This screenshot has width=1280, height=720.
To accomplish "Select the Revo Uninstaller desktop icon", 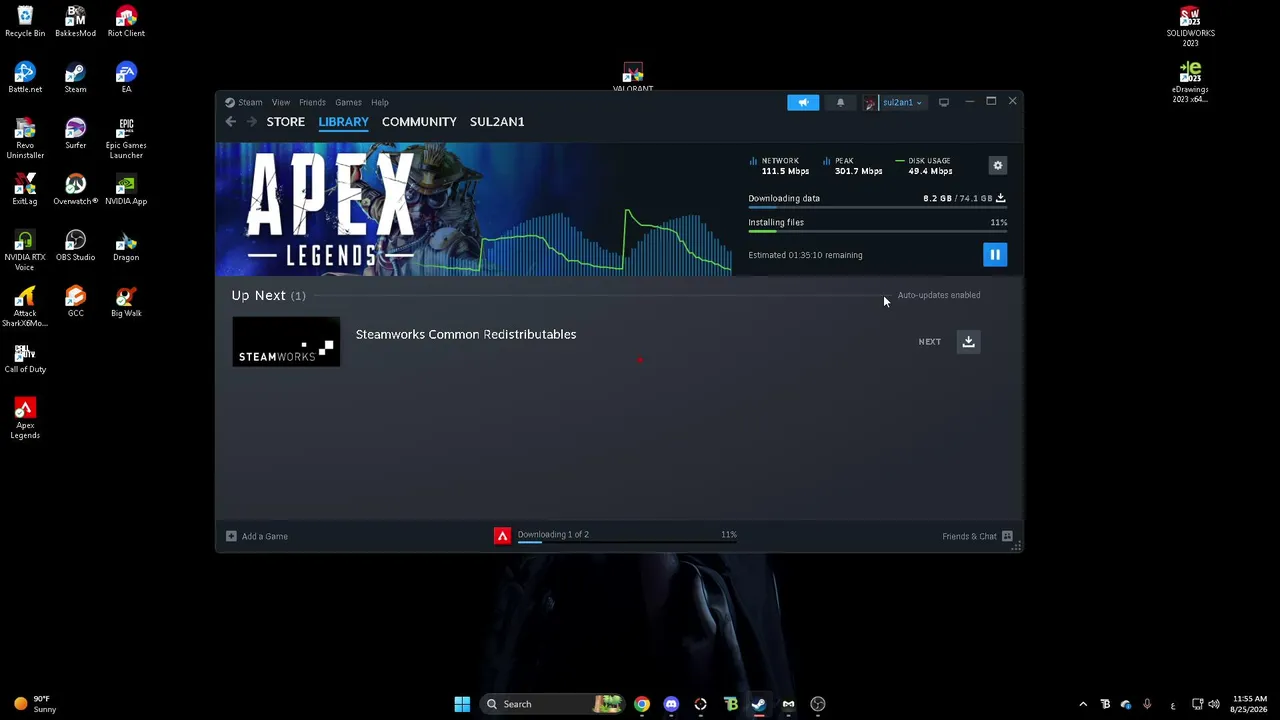I will point(25,138).
